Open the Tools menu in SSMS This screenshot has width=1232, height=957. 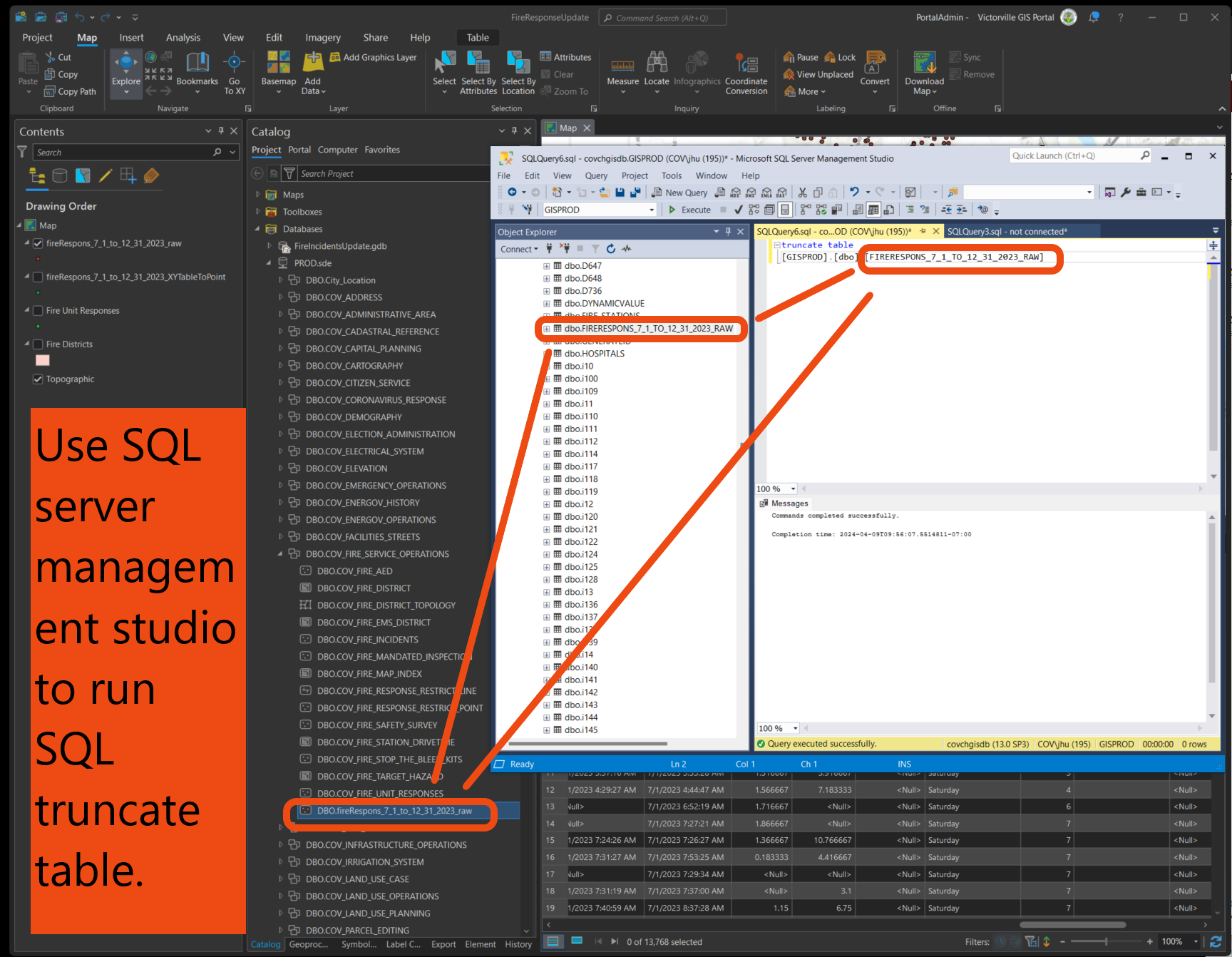(672, 175)
